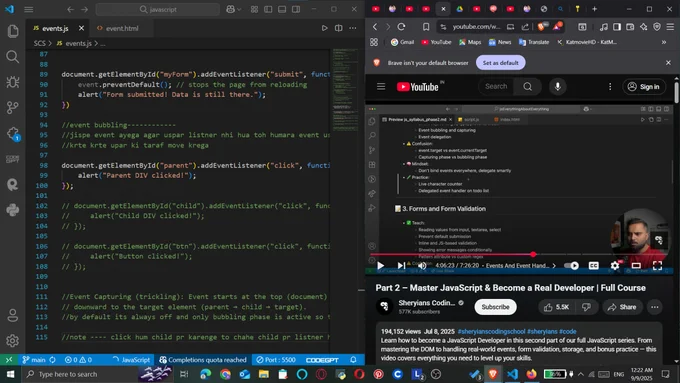680x383 pixels.
Task: Open Maps bookmark in Brave
Action: point(470,42)
